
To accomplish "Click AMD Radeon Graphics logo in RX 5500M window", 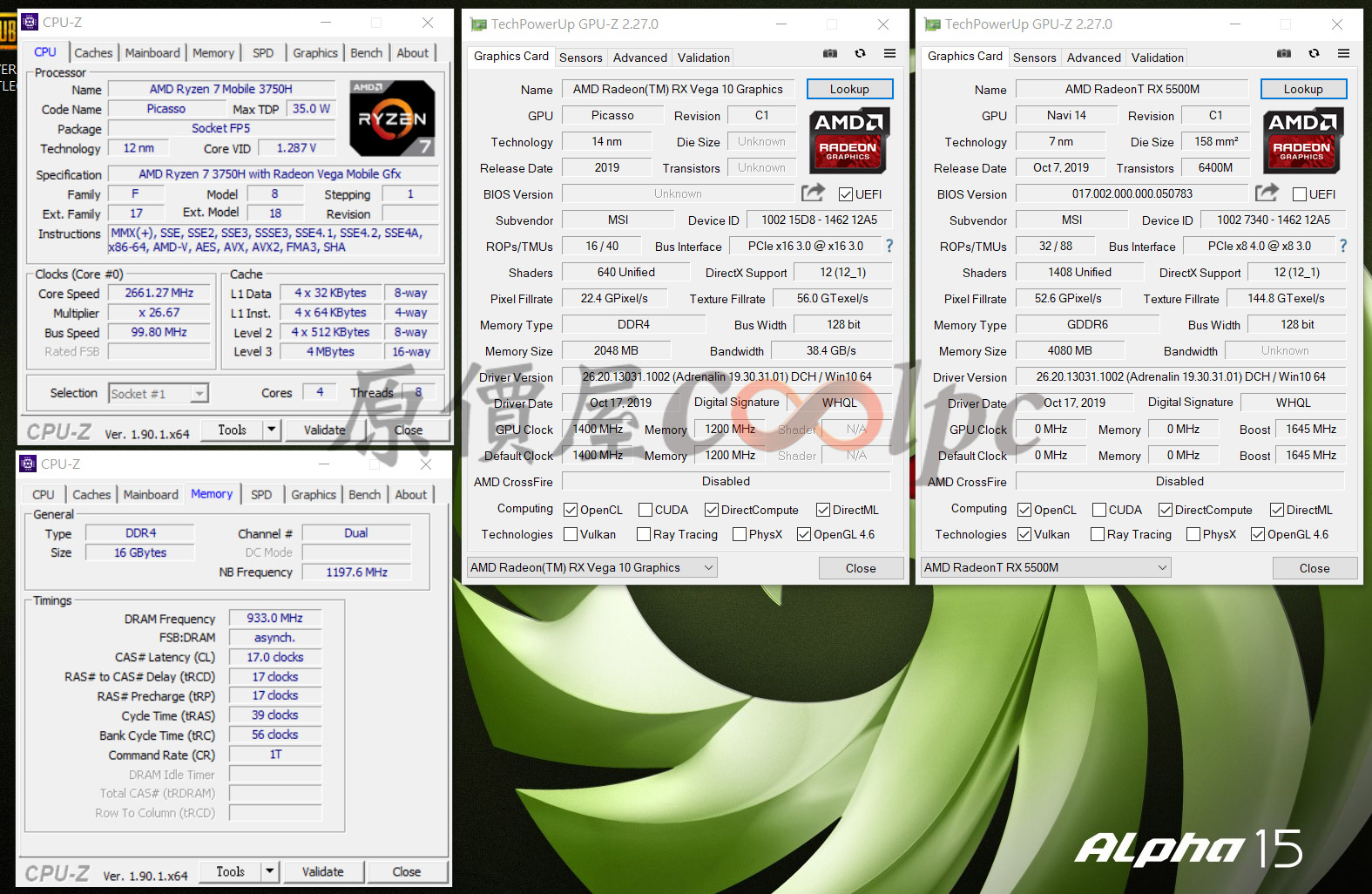I will [1303, 140].
